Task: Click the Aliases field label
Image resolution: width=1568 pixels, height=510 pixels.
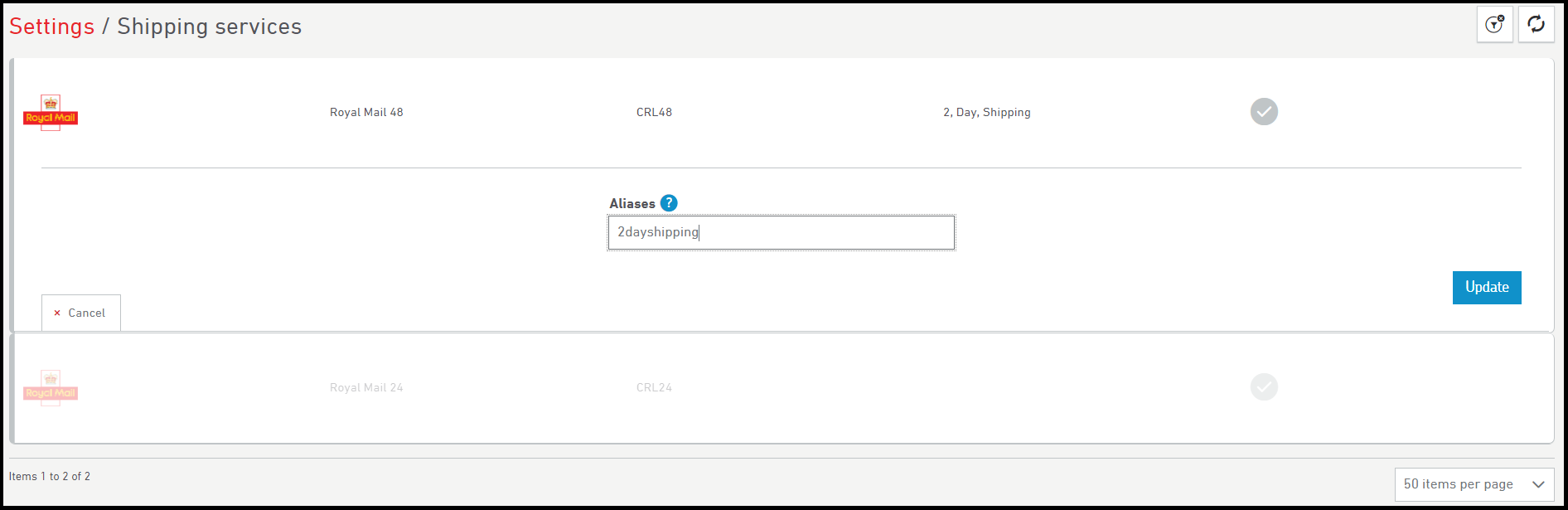Action: click(632, 204)
